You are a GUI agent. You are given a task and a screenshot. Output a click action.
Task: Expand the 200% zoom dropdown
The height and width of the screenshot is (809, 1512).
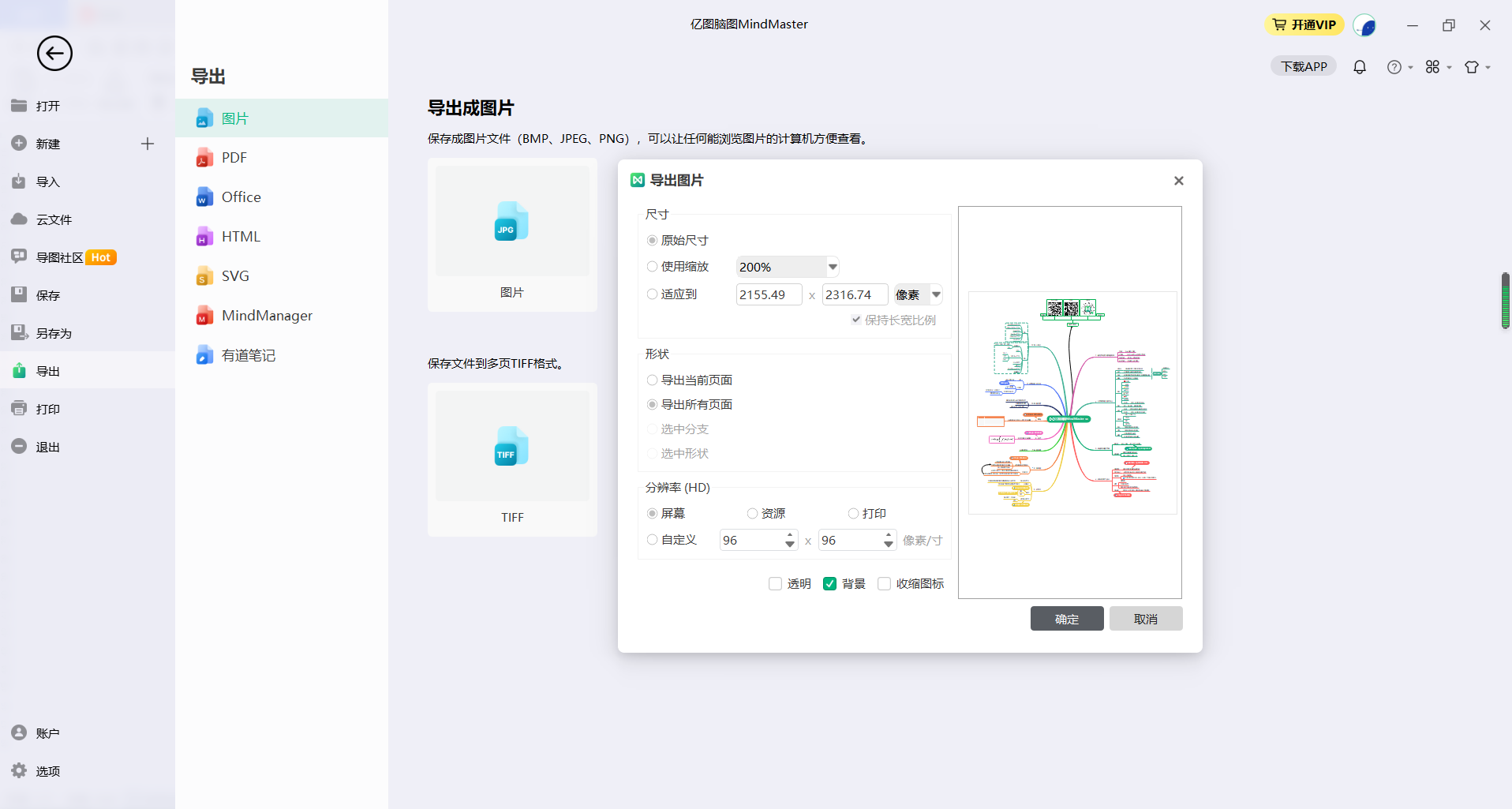pos(833,267)
